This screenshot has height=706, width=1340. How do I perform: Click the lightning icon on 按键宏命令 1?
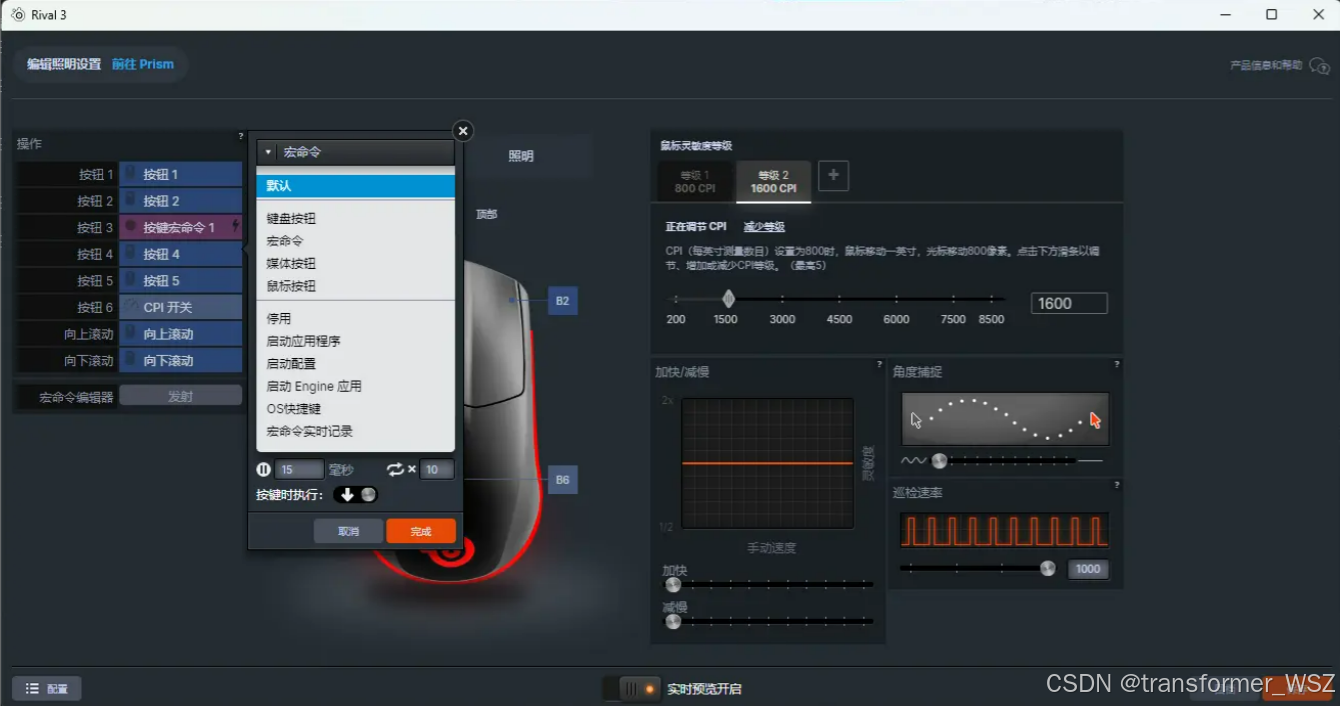click(x=235, y=227)
